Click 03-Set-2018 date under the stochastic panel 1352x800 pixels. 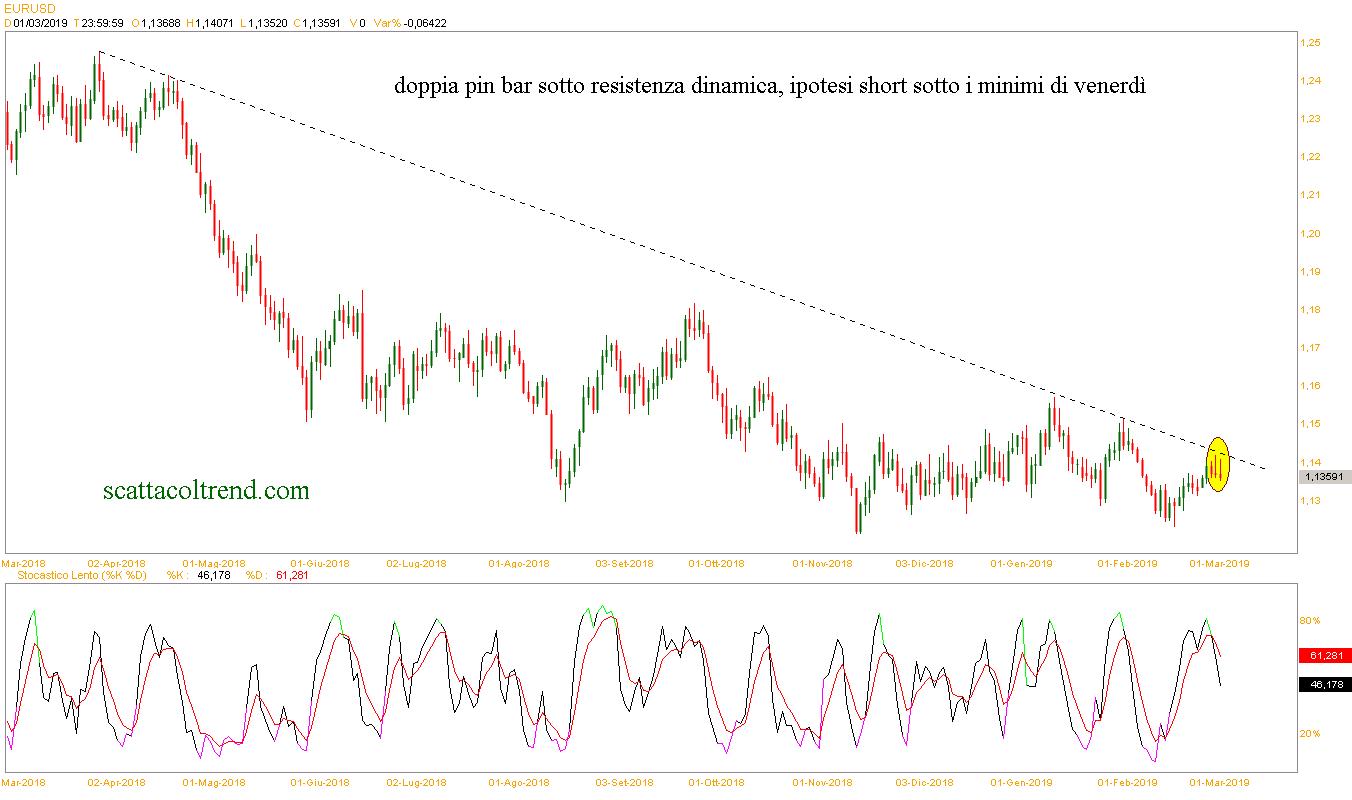pos(624,782)
